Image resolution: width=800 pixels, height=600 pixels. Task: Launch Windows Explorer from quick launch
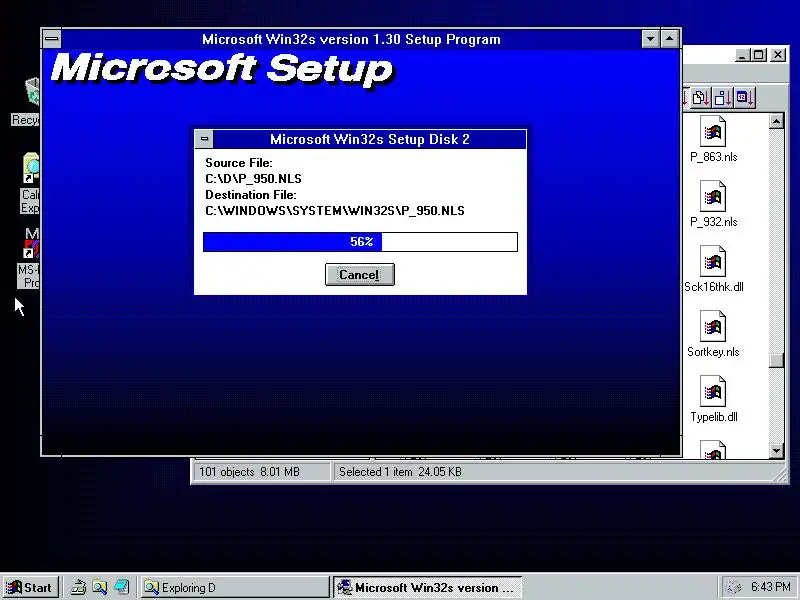coord(99,587)
